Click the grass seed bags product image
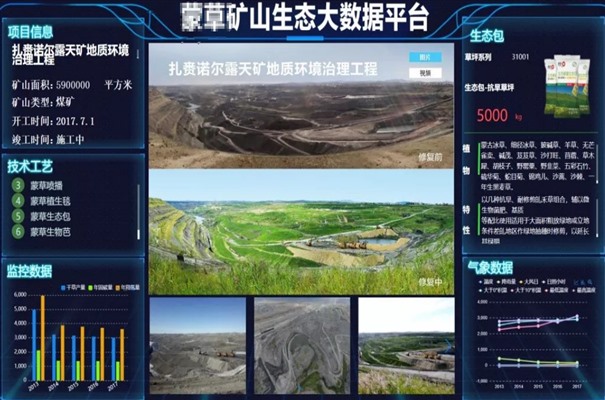Screen dimensions: 605x400 click(567, 87)
